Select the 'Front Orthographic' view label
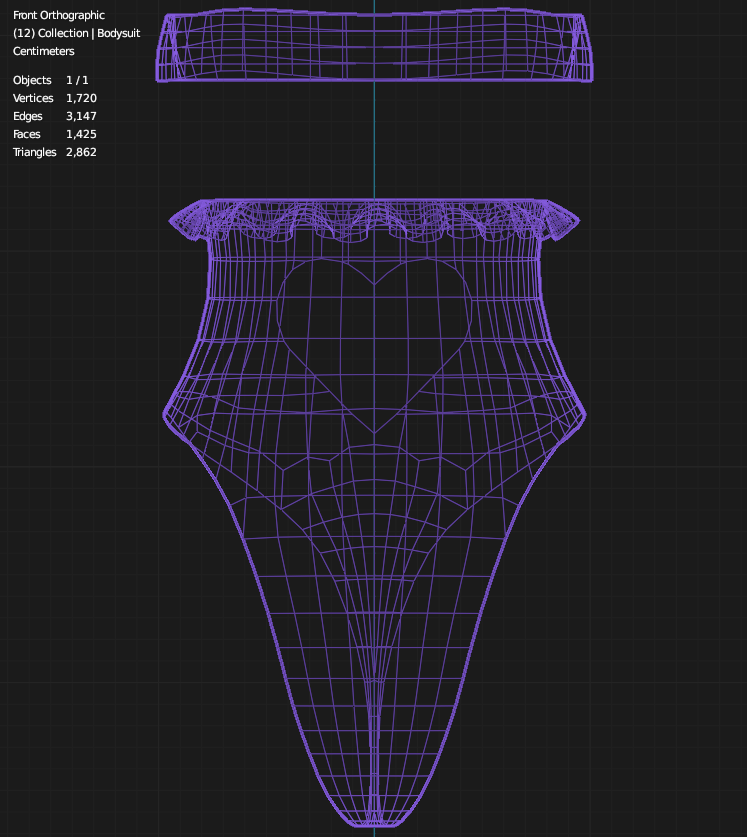747x837 pixels. pos(59,15)
